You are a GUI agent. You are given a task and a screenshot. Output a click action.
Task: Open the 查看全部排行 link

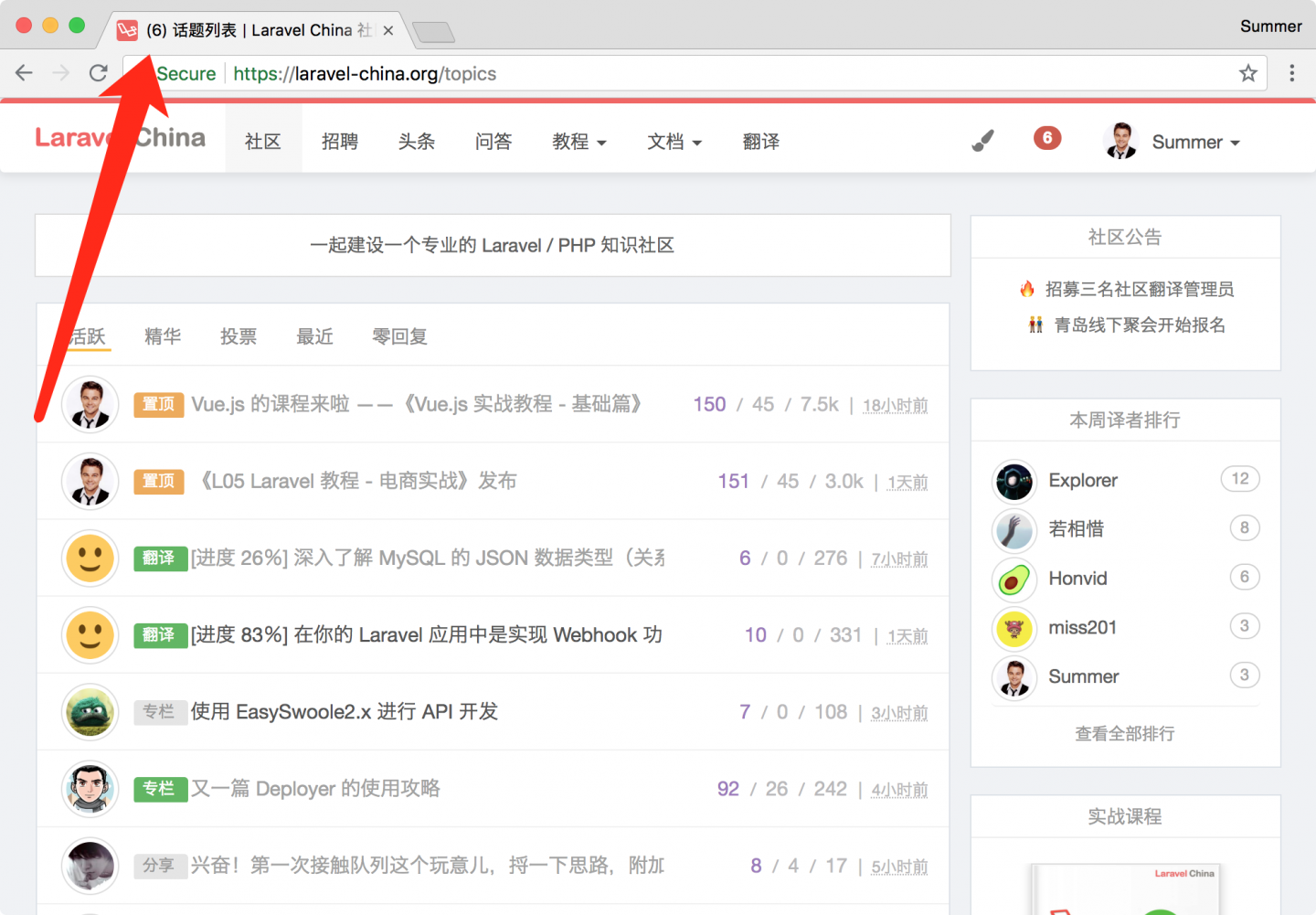pos(1125,733)
